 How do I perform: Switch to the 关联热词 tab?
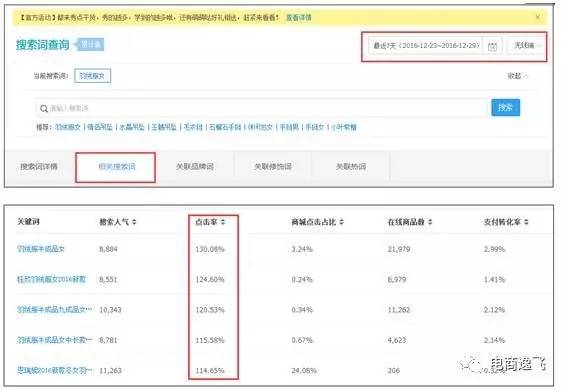point(351,167)
